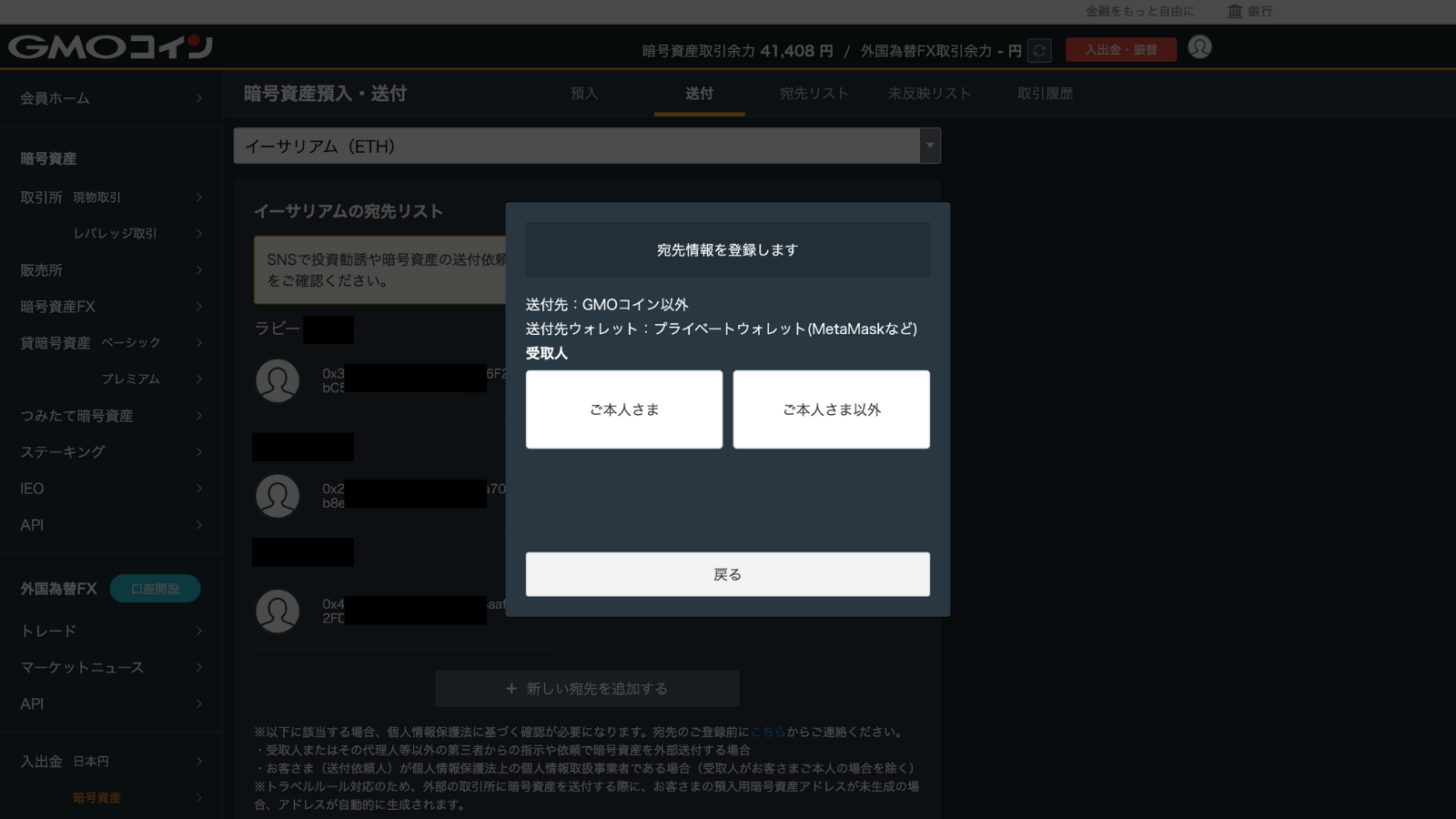Click the 入出金・振替 red button
1456x819 pixels.
(x=1120, y=50)
